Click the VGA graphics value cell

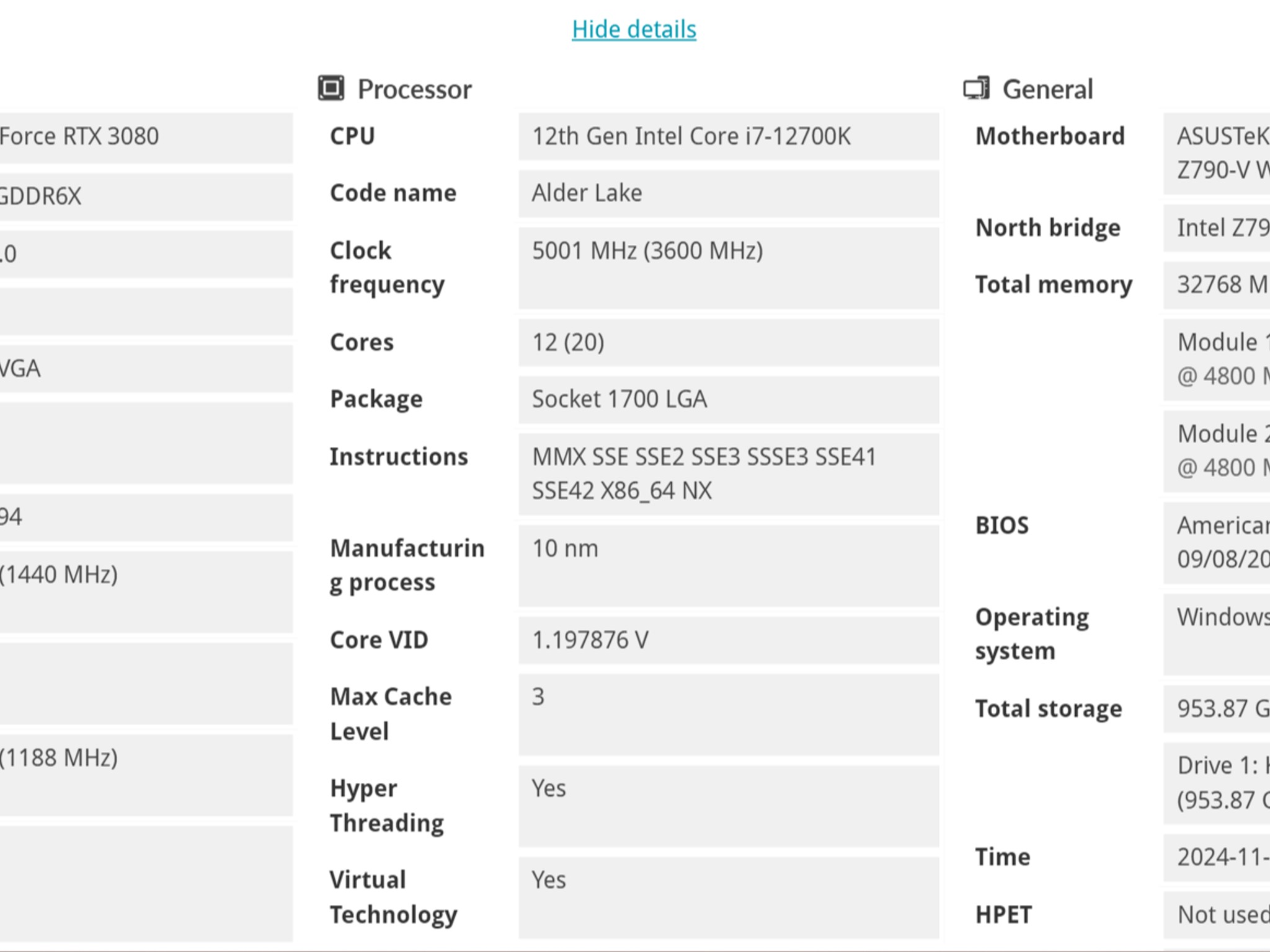pyautogui.click(x=146, y=369)
